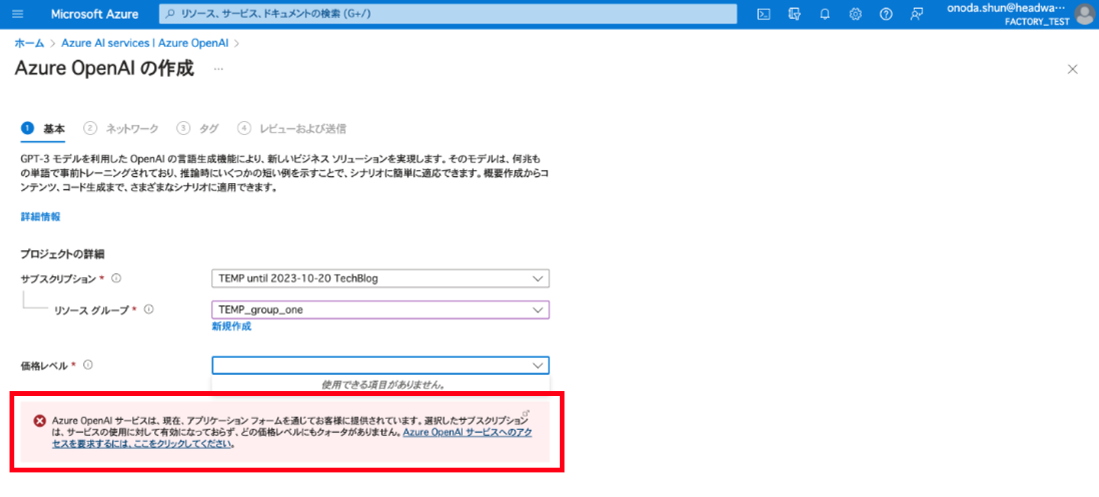Open the account avatar for onoda.shun
This screenshot has width=1099, height=497.
tap(1085, 14)
